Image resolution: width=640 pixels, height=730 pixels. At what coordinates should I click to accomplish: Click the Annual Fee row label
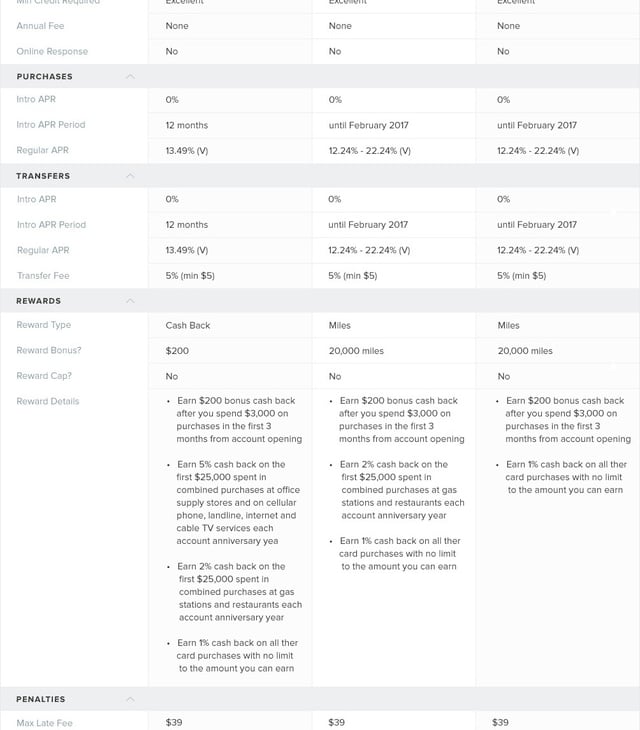point(40,26)
